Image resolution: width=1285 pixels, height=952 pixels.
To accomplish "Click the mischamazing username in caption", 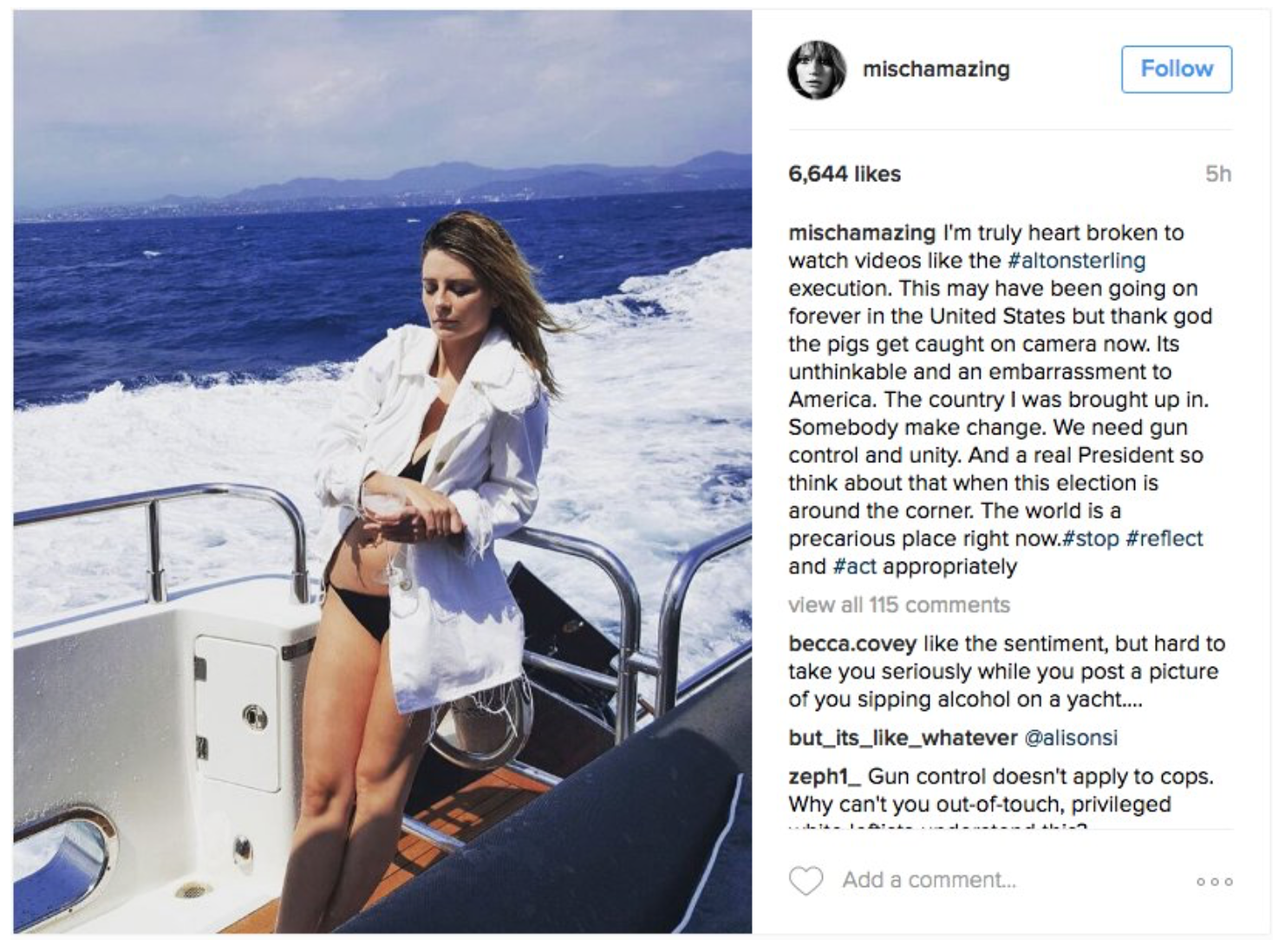I will pos(862,232).
